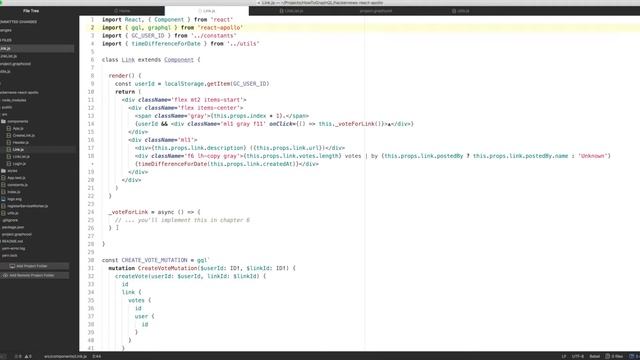Open CreateLink.js in file tree
Image resolution: width=640 pixels, height=360 pixels.
[x=24, y=136]
